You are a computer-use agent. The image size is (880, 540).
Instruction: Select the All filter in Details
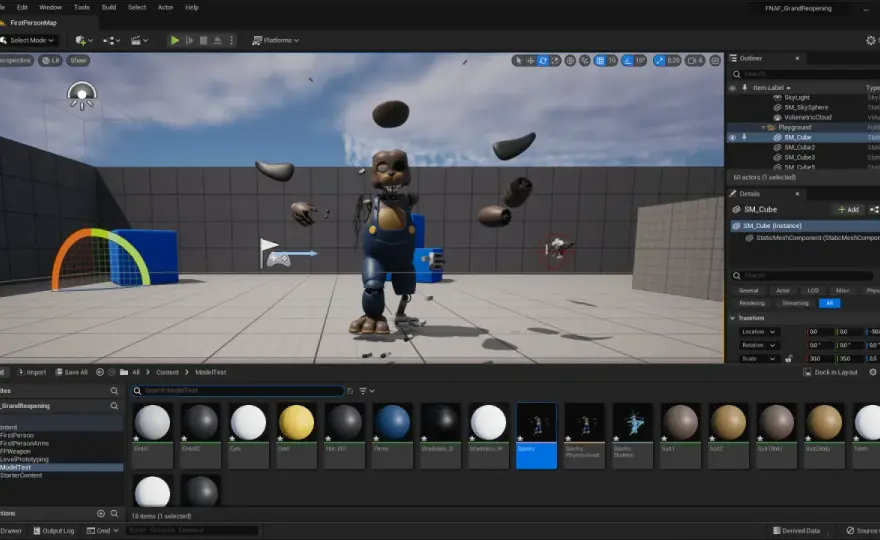829,303
